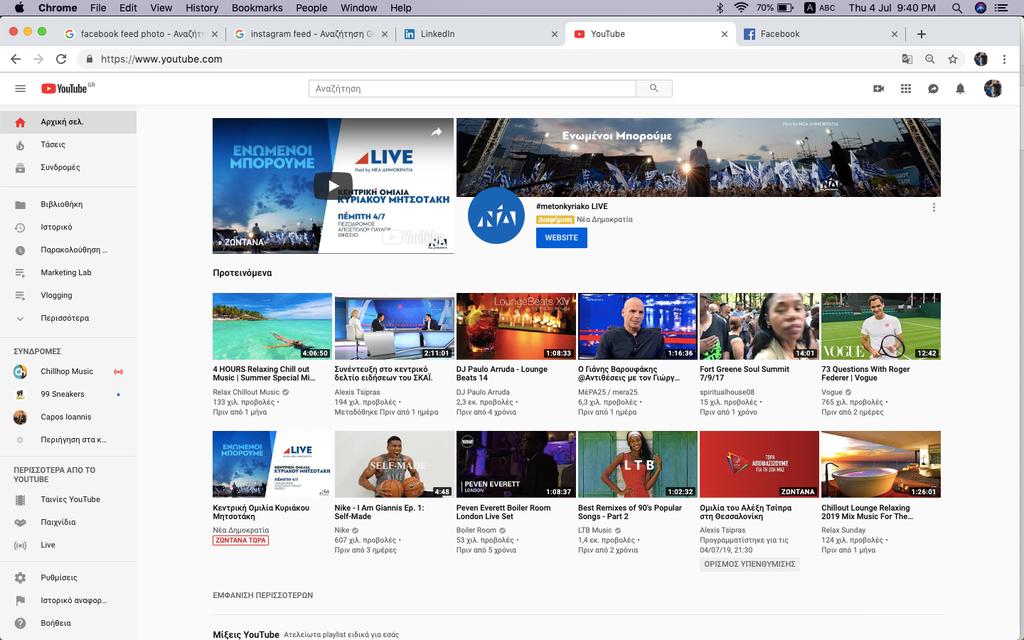Image resolution: width=1024 pixels, height=640 pixels.
Task: Go to Αρχική σελ. in sidebar
Action: tap(68, 122)
